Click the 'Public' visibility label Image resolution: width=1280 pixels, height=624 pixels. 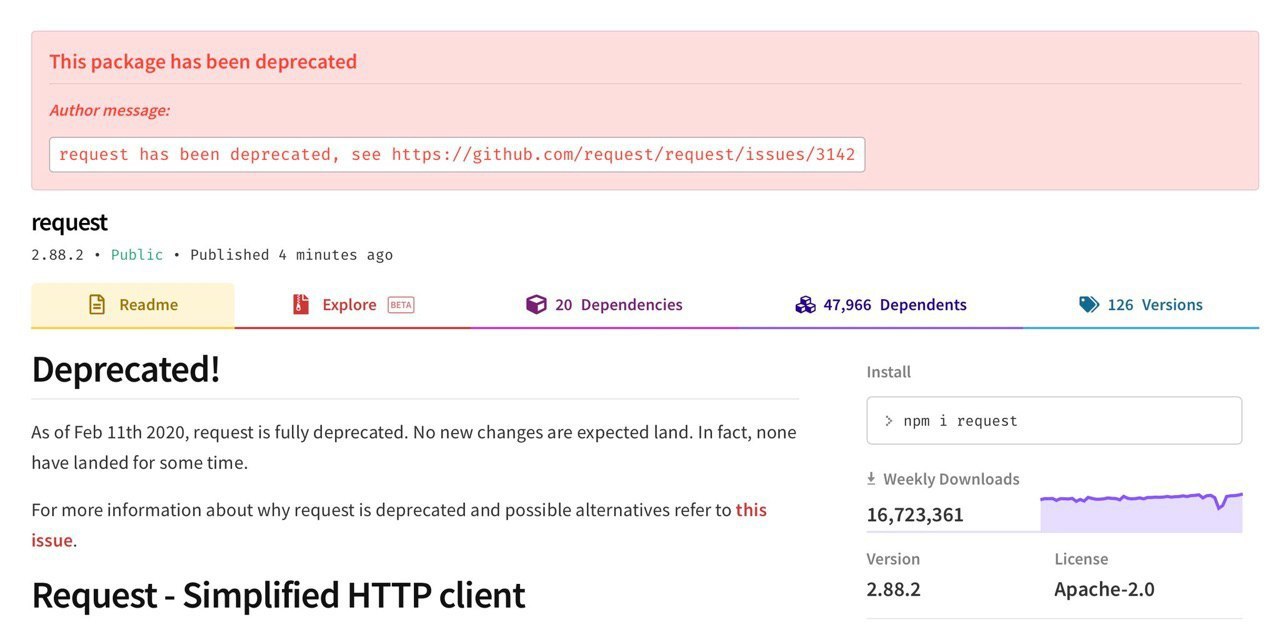coord(137,255)
